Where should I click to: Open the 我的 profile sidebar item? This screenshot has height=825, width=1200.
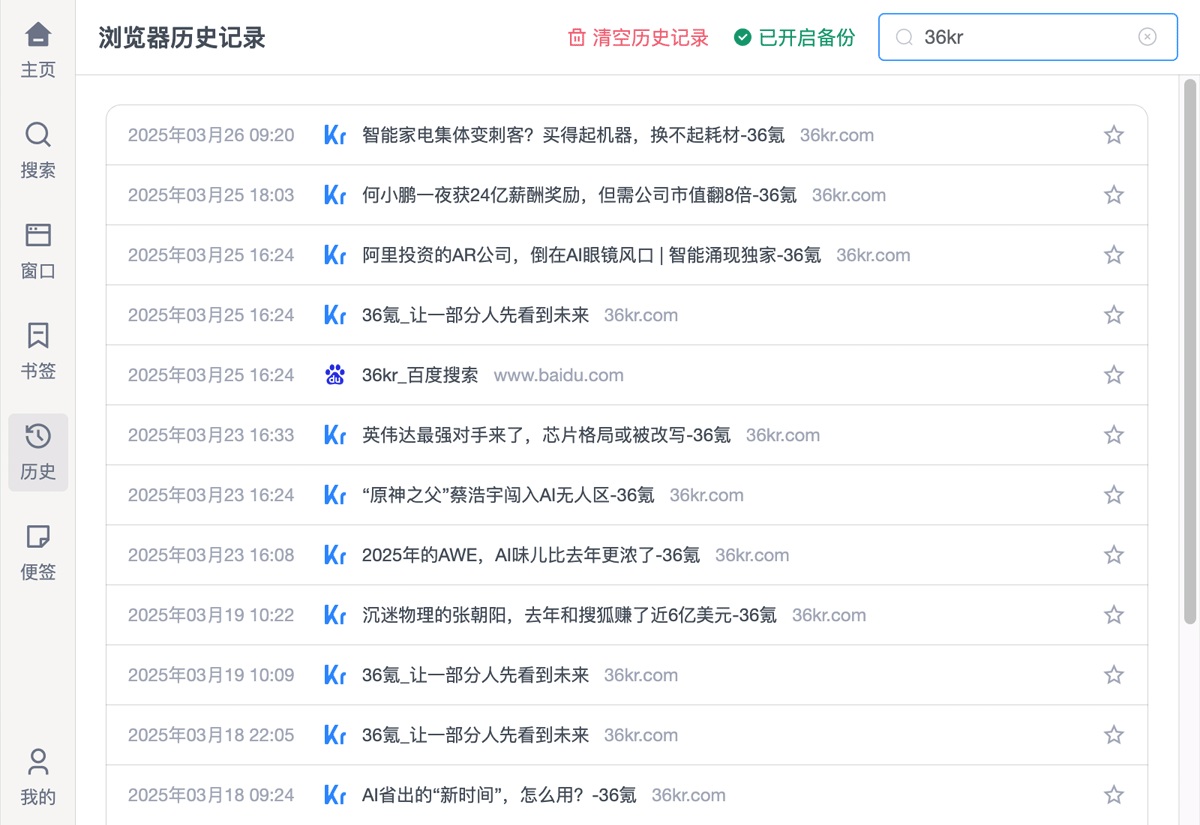38,777
